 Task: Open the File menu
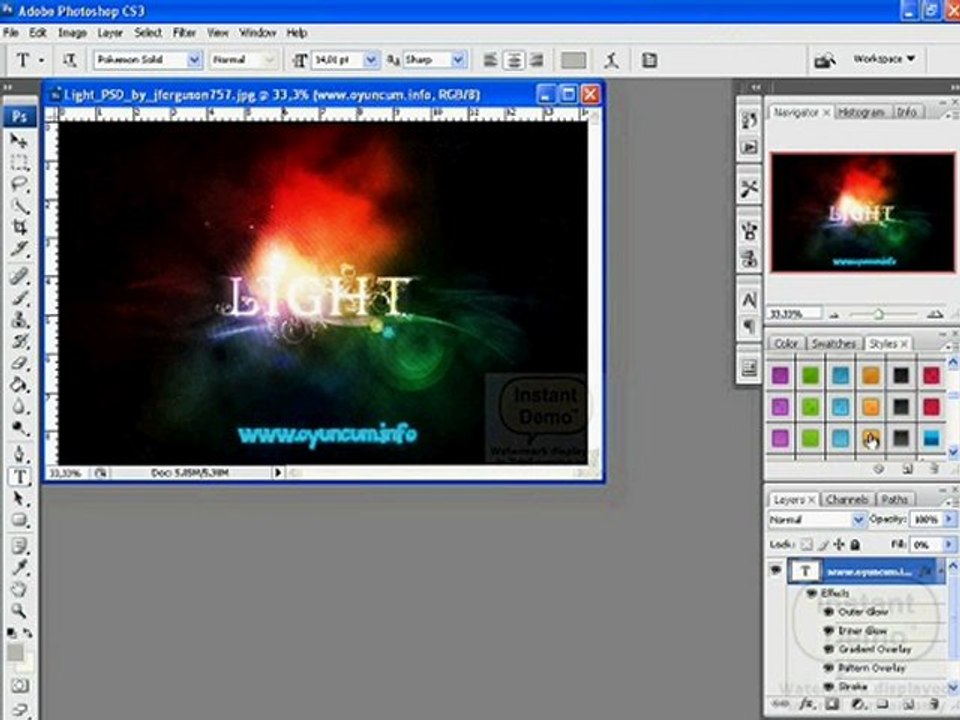click(10, 32)
